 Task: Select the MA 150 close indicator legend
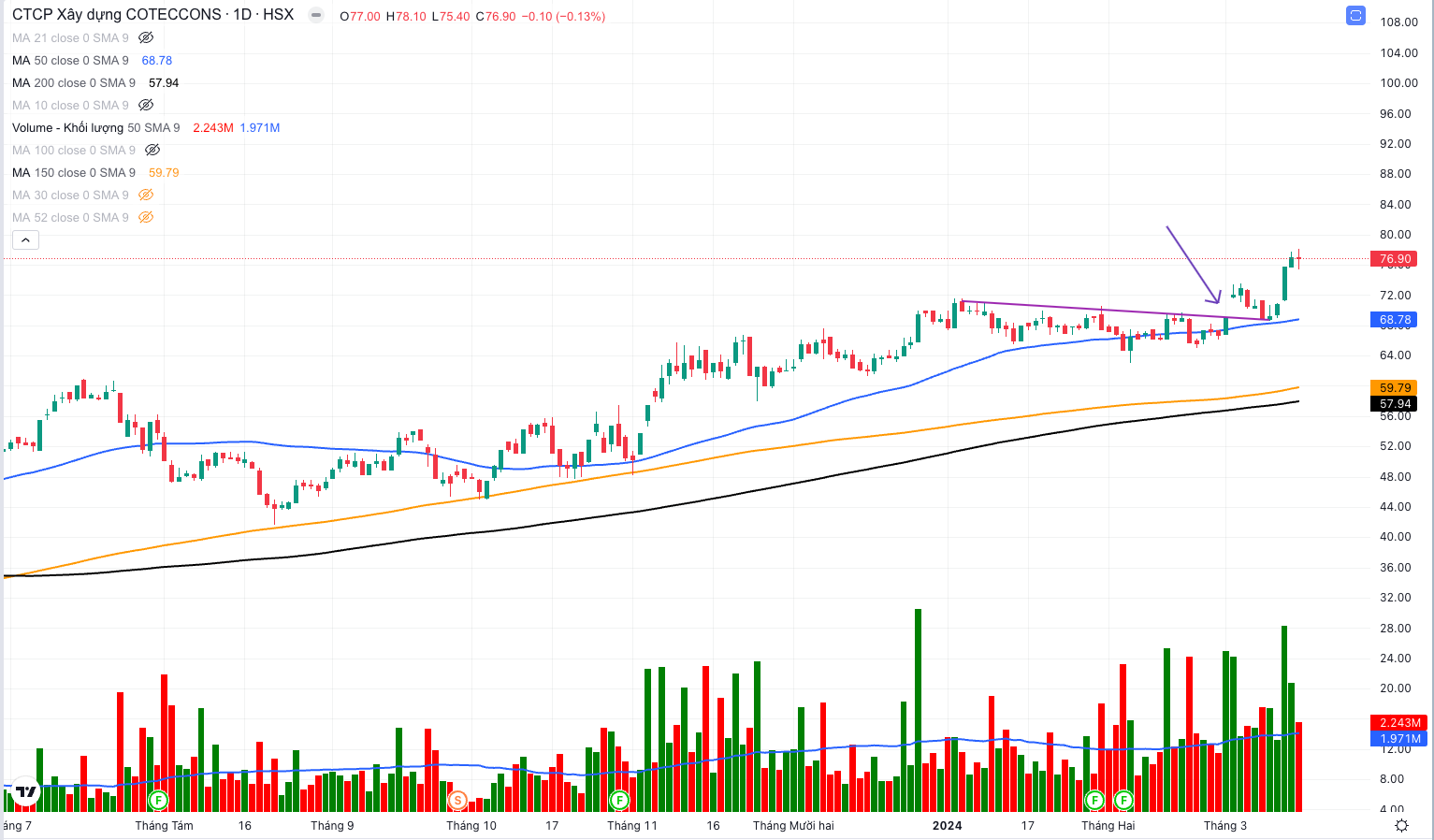coord(74,173)
